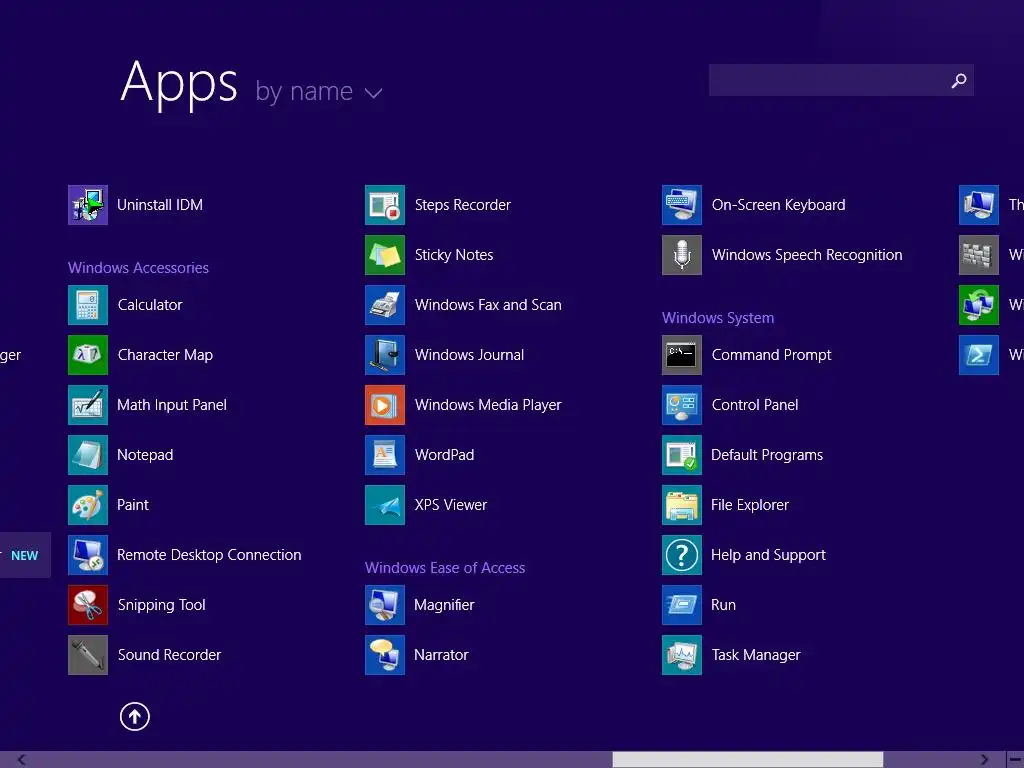Click the scrollbar left arrow
The width and height of the screenshot is (1024, 768).
pos(22,760)
